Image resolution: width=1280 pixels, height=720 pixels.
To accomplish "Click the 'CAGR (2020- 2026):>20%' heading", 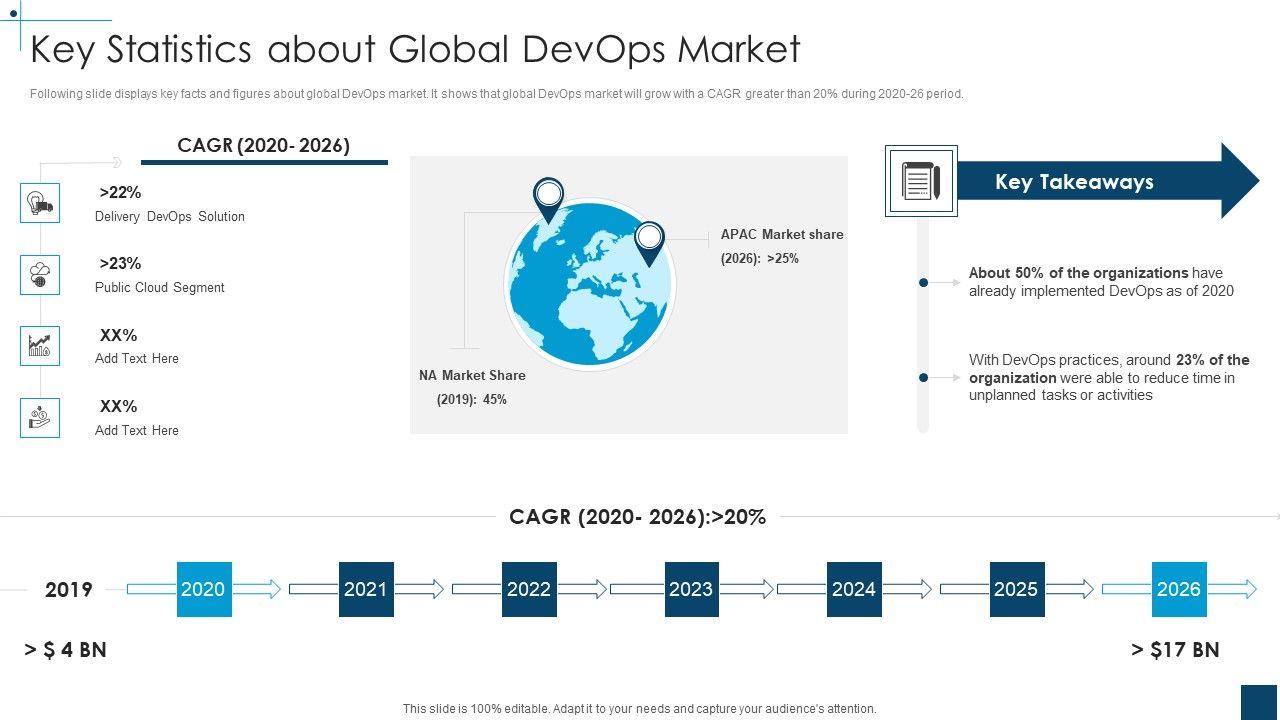I will [637, 517].
